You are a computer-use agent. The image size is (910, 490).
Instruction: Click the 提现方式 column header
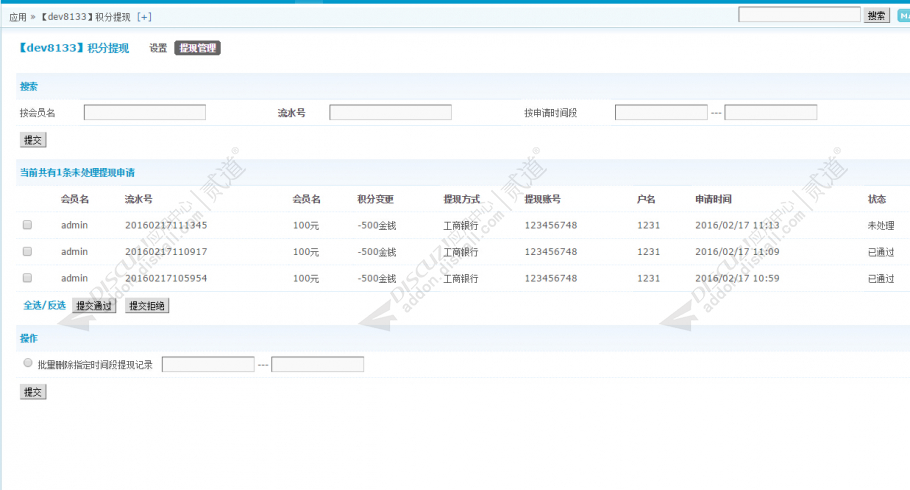[462, 199]
